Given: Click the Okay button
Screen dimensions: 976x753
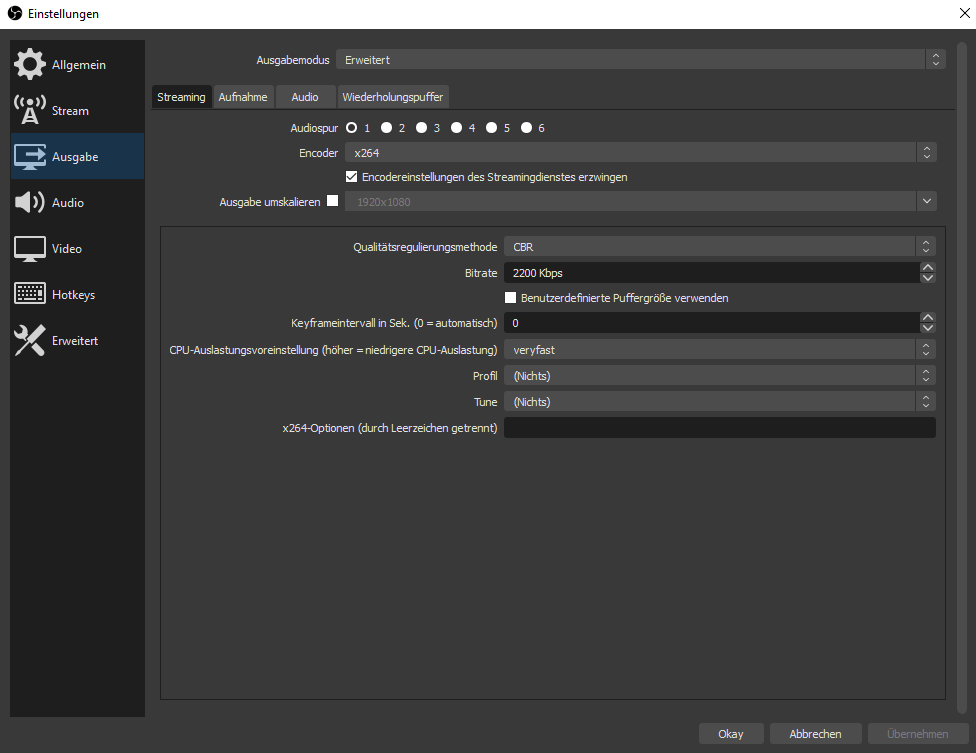Looking at the screenshot, I should pos(731,734).
